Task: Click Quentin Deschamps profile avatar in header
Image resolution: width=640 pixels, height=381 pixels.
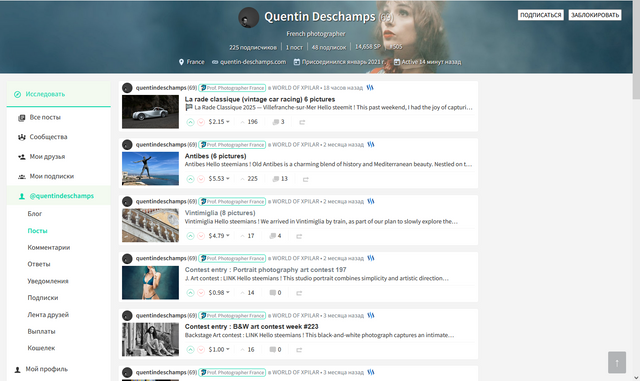Action: coord(249,18)
